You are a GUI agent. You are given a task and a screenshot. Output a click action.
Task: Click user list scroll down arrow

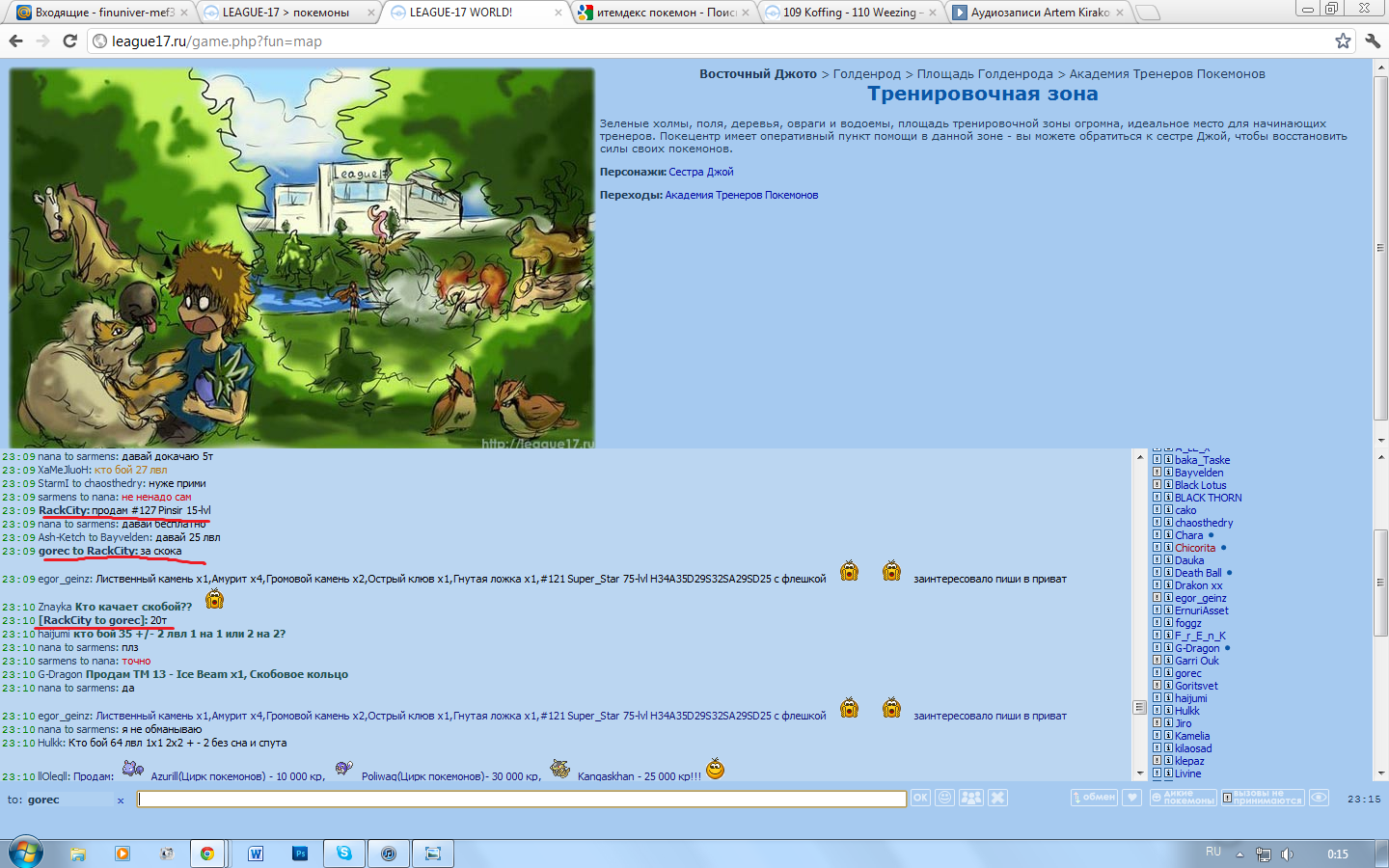(1381, 773)
